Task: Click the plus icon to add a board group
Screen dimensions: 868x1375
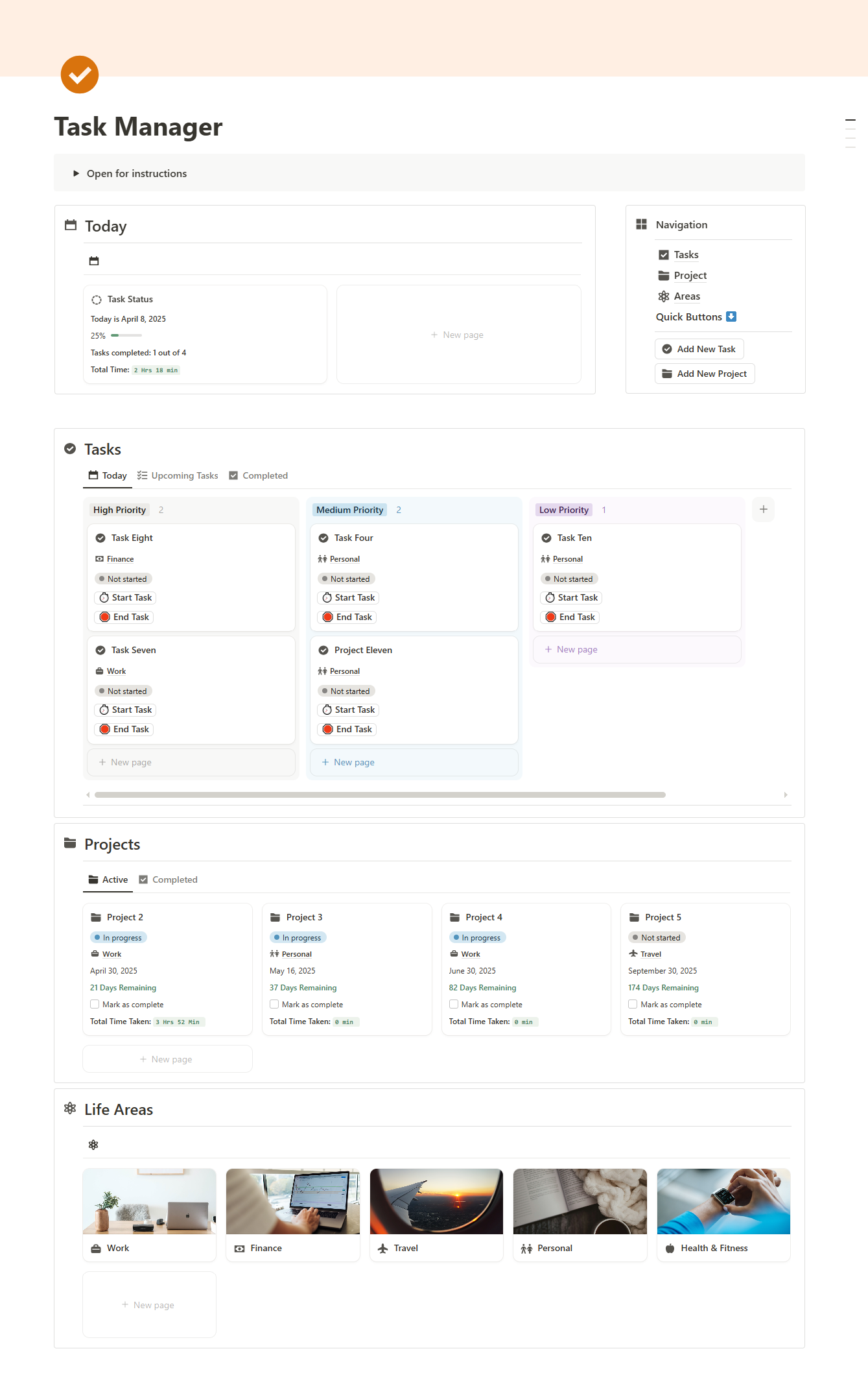Action: pos(764,509)
